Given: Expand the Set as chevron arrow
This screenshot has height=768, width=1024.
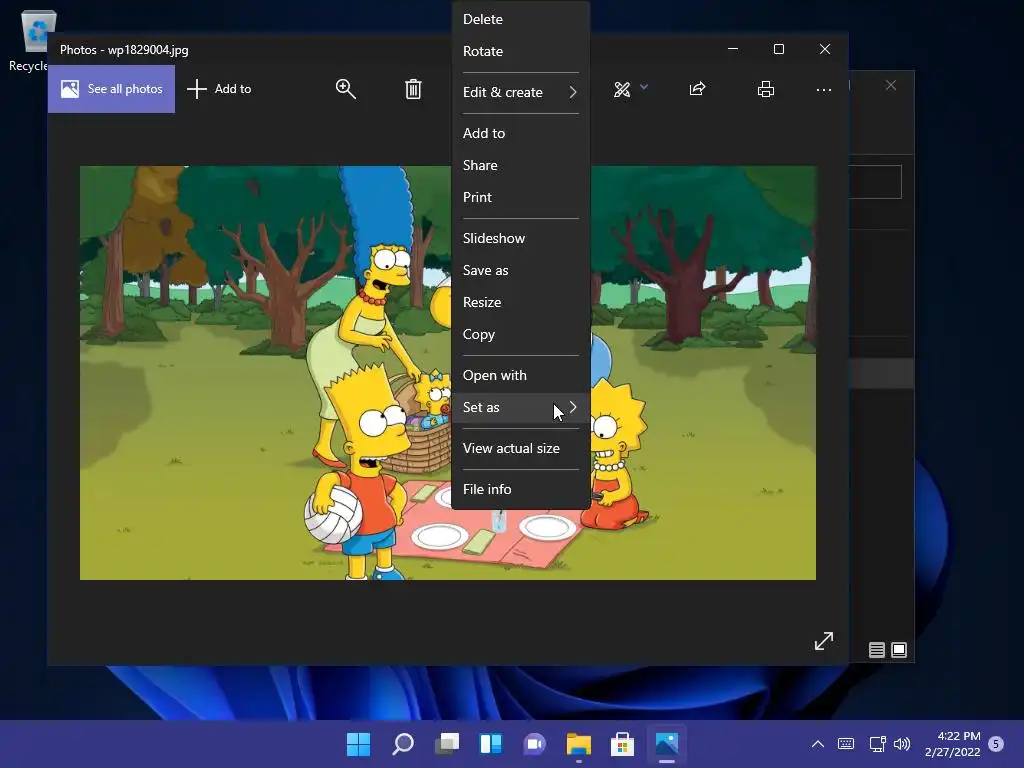Looking at the screenshot, I should click(x=573, y=407).
